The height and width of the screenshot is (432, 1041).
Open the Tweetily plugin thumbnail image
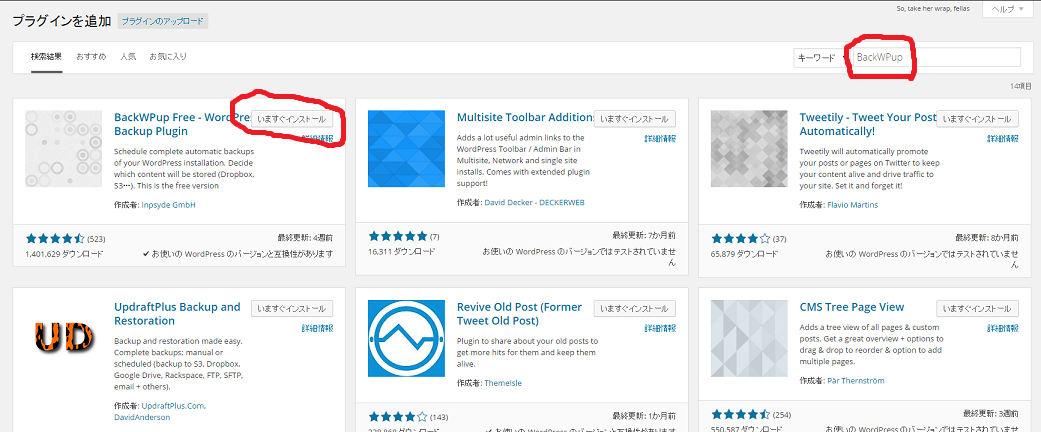[x=749, y=149]
